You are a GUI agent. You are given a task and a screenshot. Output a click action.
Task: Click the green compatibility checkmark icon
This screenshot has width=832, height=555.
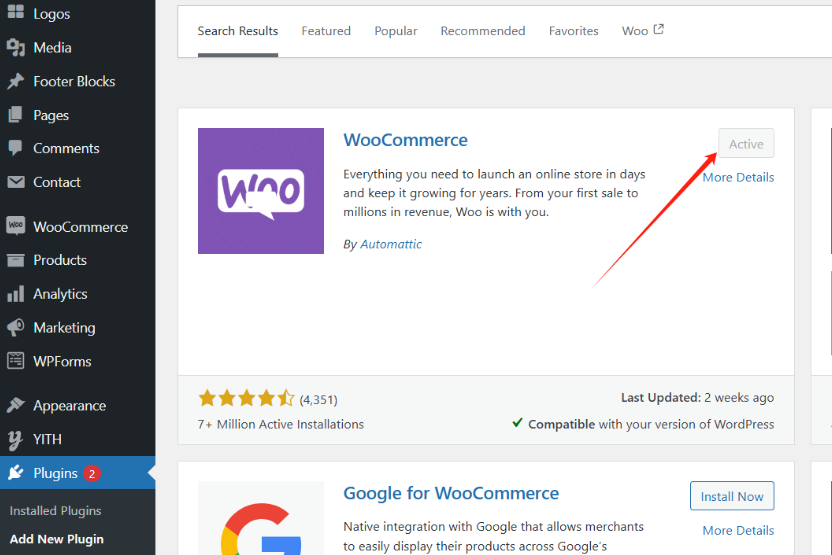517,423
